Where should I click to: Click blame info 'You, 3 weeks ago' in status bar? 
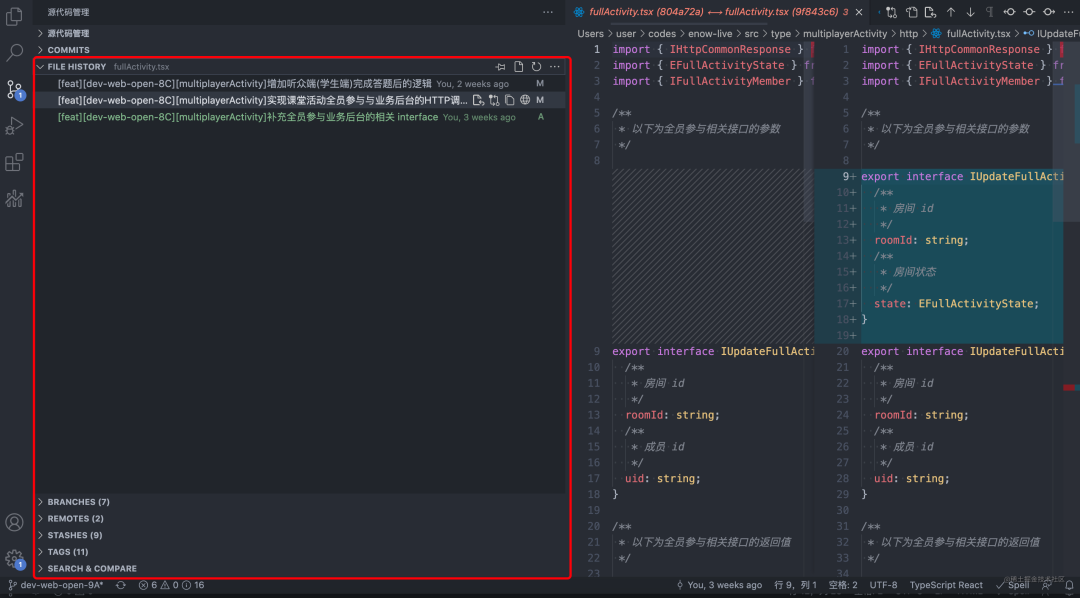[719, 585]
